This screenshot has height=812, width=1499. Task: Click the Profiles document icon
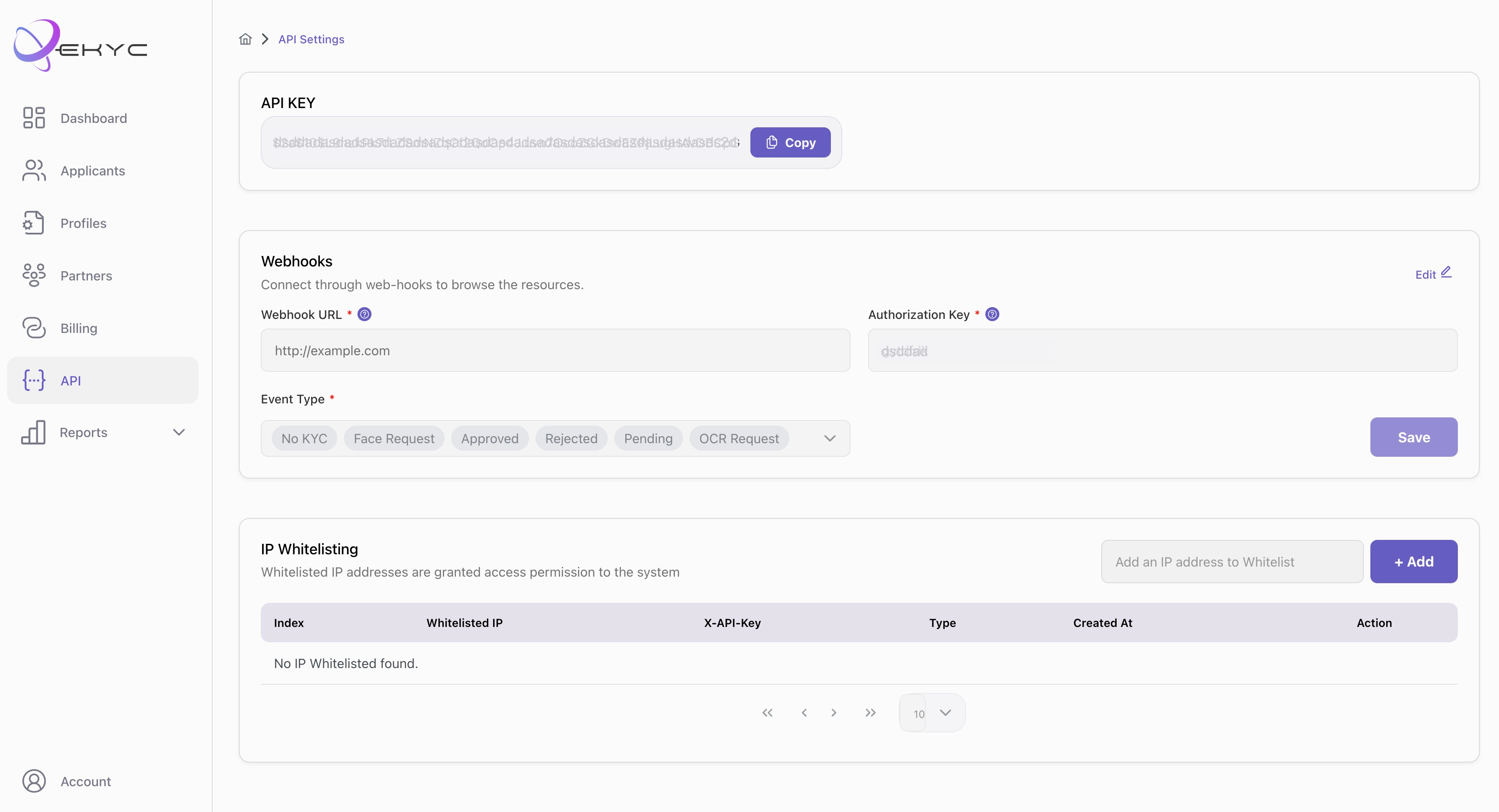34,223
